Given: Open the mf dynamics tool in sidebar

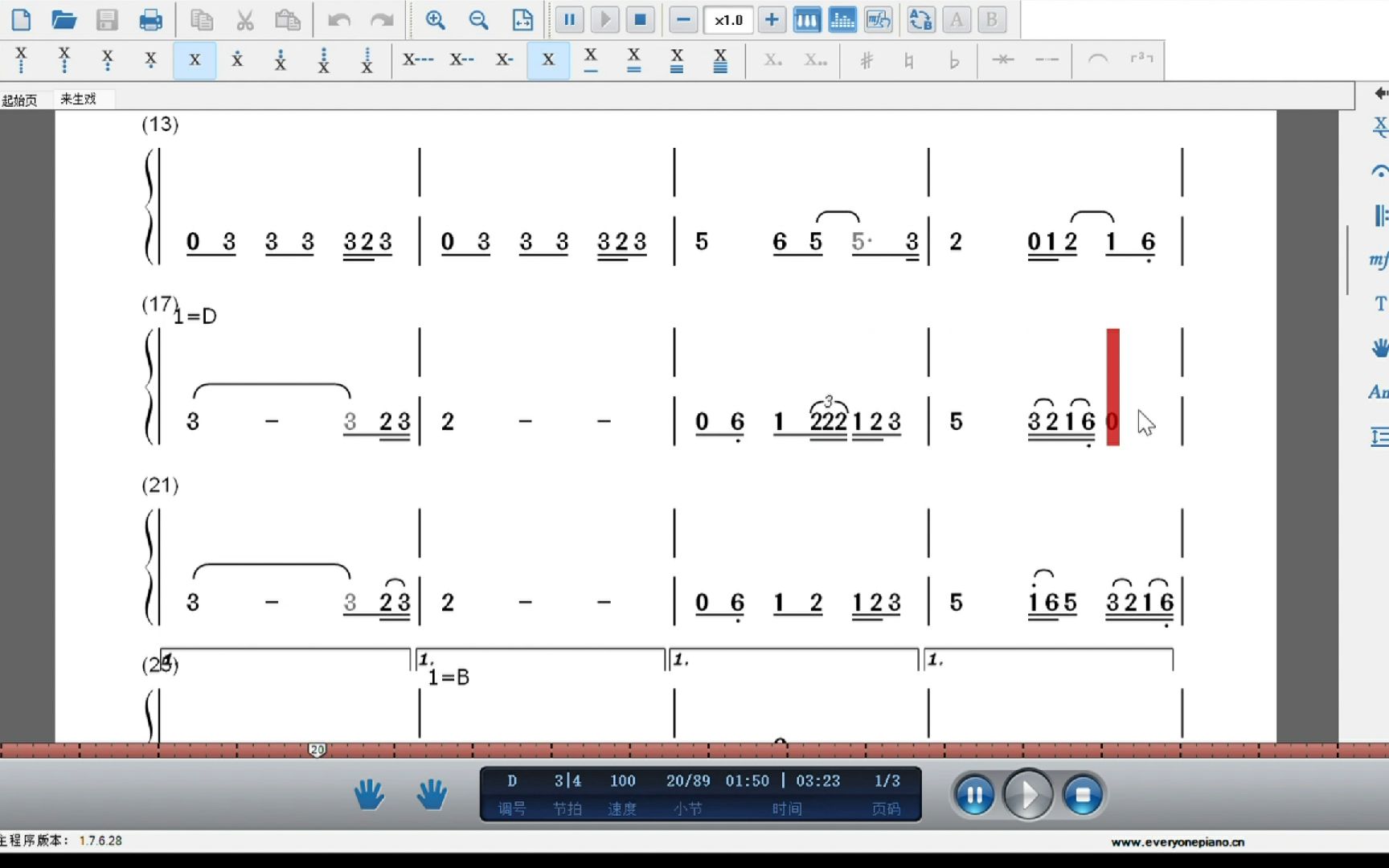Looking at the screenshot, I should (x=1379, y=260).
